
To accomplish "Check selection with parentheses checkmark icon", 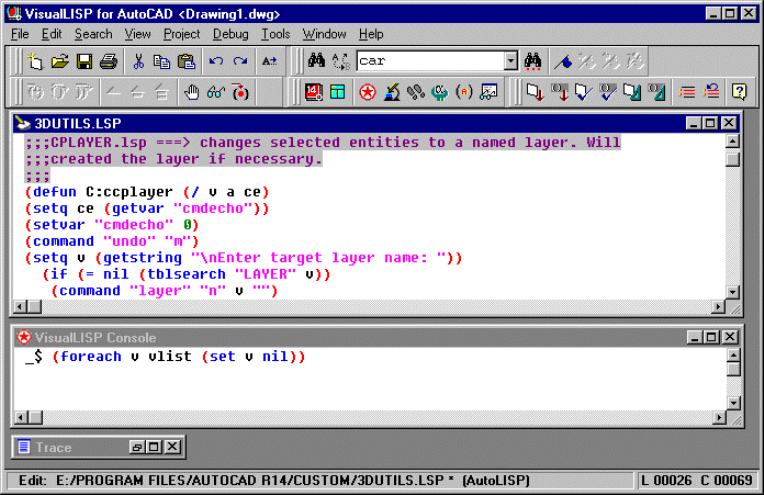I will [608, 92].
